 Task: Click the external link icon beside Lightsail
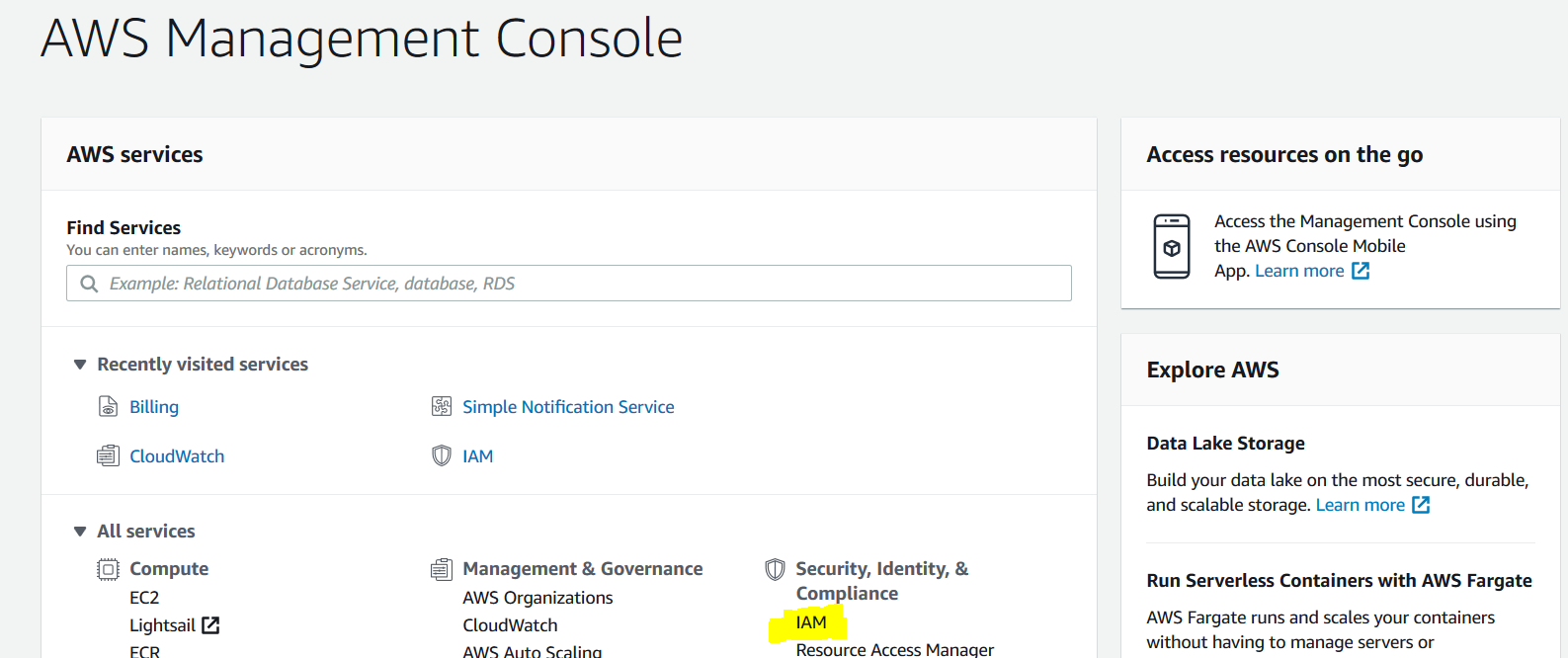click(x=210, y=625)
